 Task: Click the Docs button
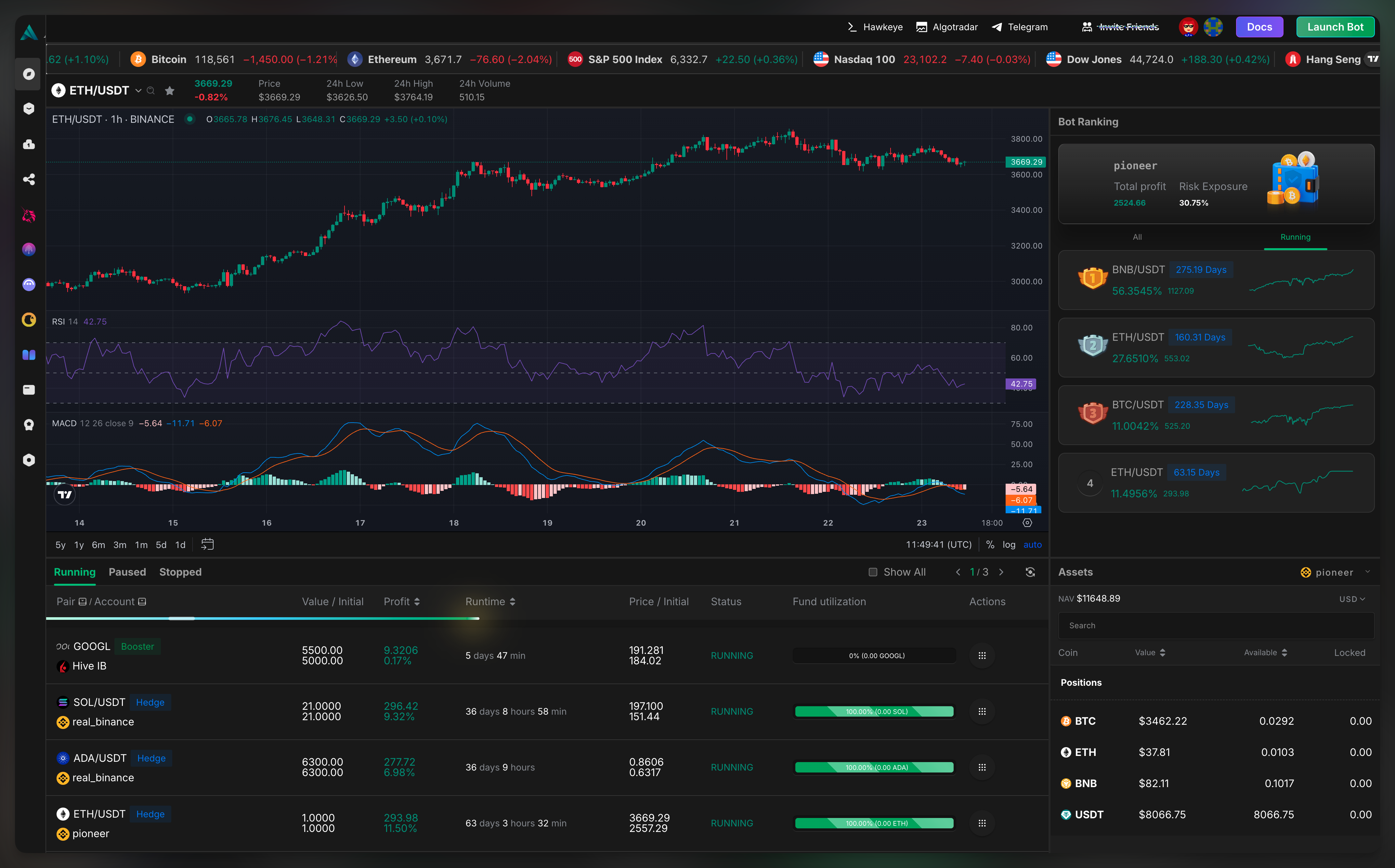click(x=1259, y=27)
